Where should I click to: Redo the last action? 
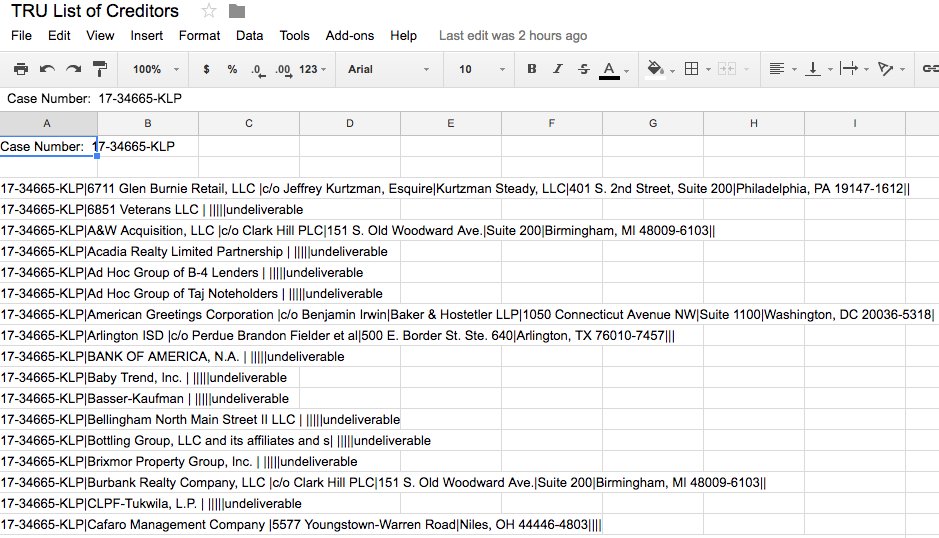click(x=74, y=69)
